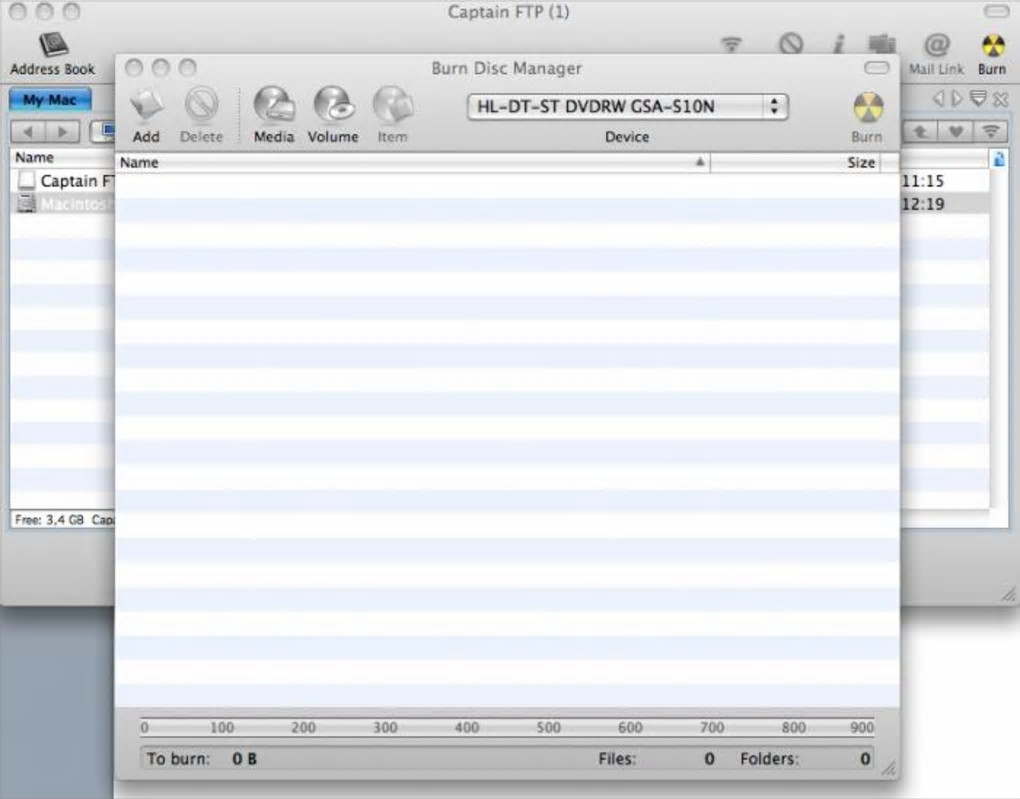Click the next-tab triangle in Captain FTP
Screen dimensions: 1020x799
point(957,99)
